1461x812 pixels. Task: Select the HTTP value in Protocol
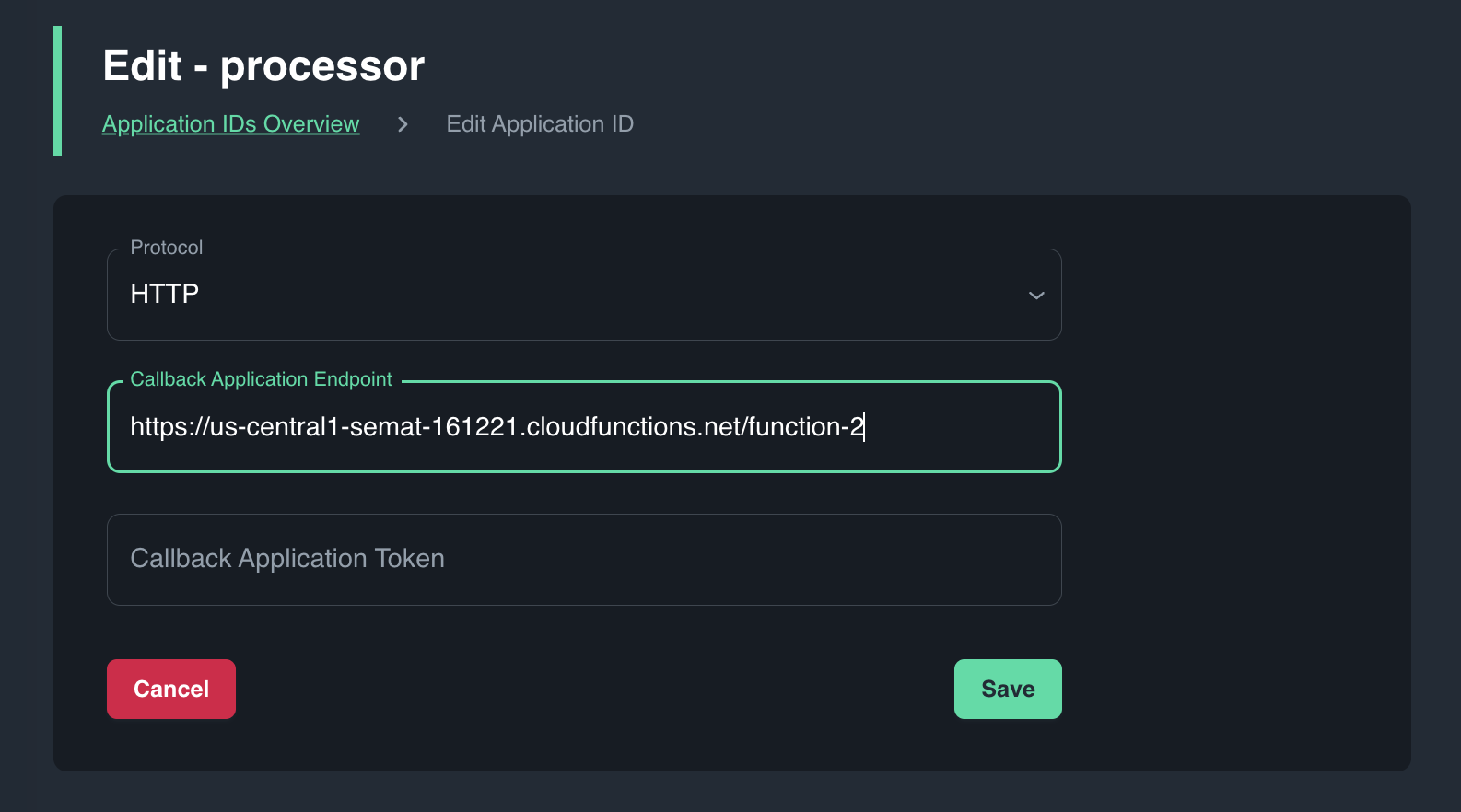165,294
